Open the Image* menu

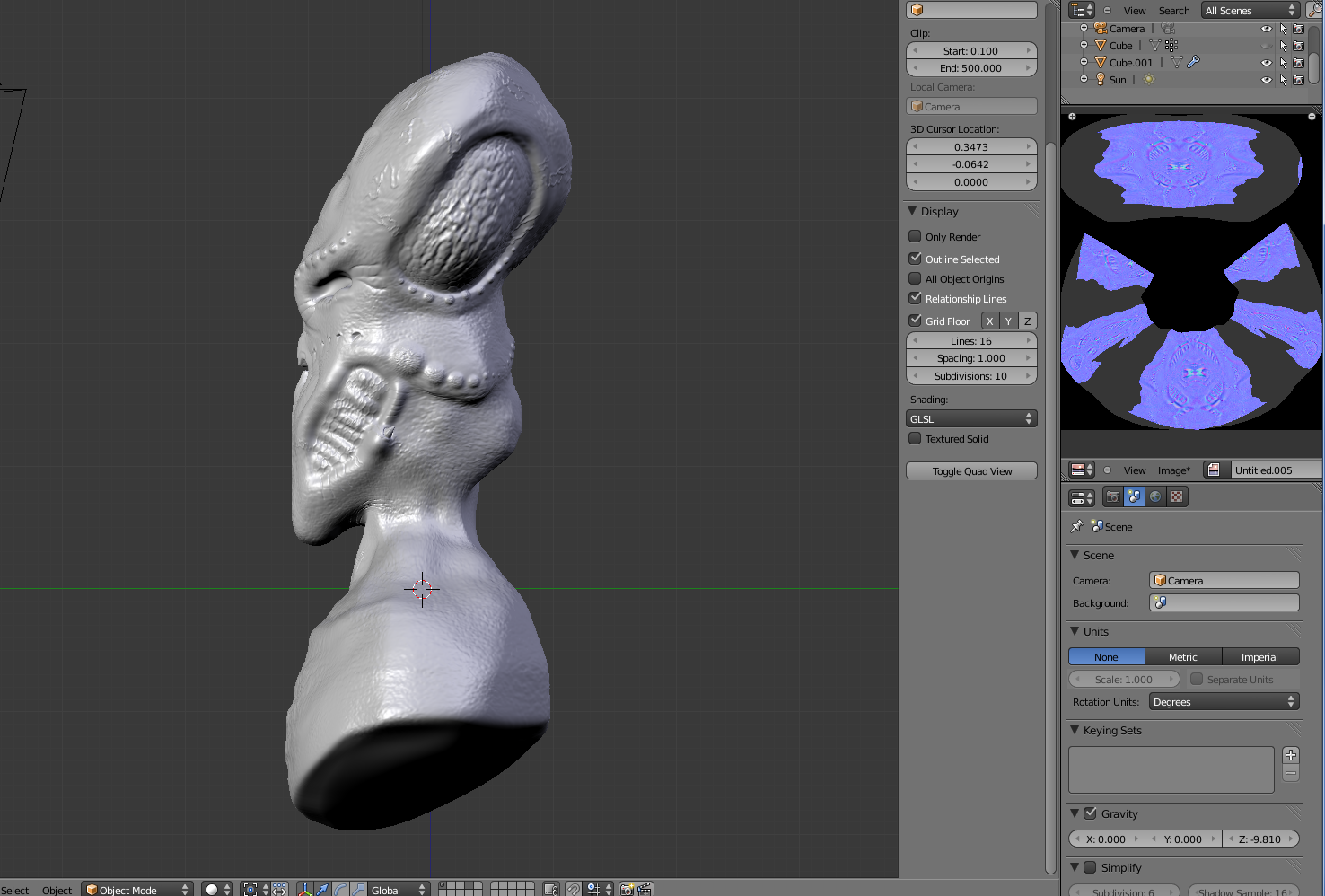1174,470
